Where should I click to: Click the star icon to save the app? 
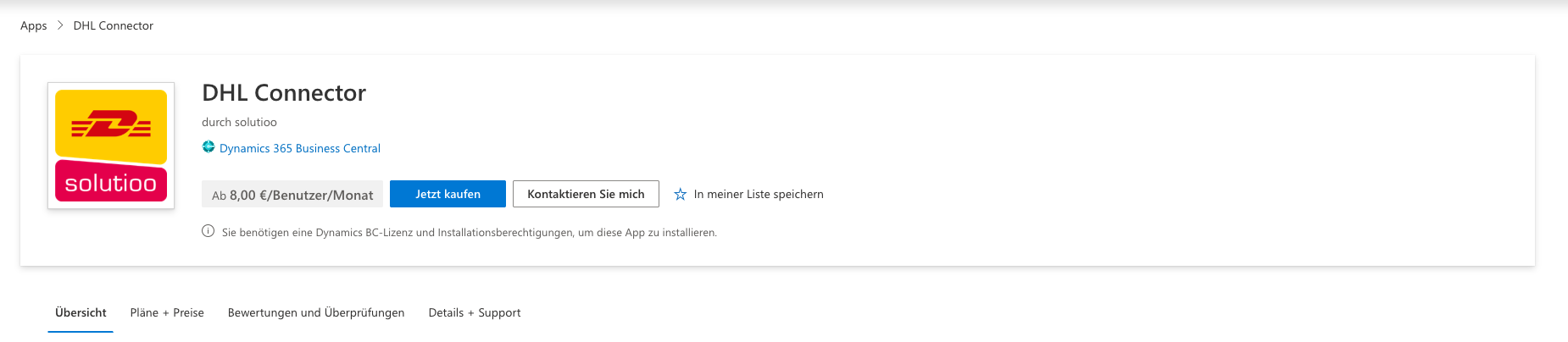(680, 195)
